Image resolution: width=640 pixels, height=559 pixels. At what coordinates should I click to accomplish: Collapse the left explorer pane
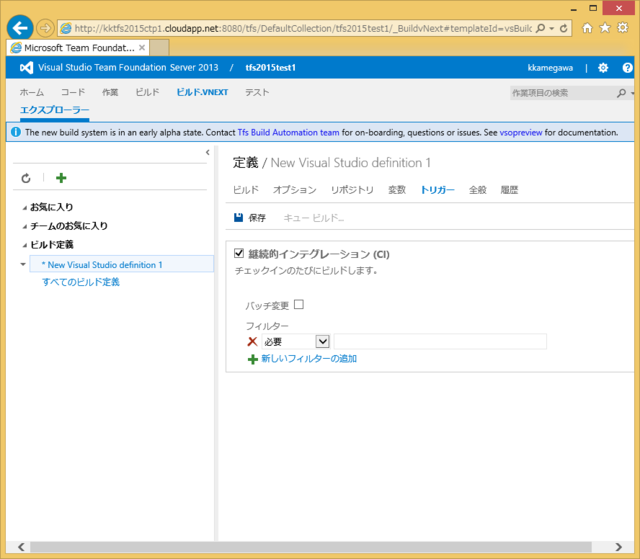point(208,152)
